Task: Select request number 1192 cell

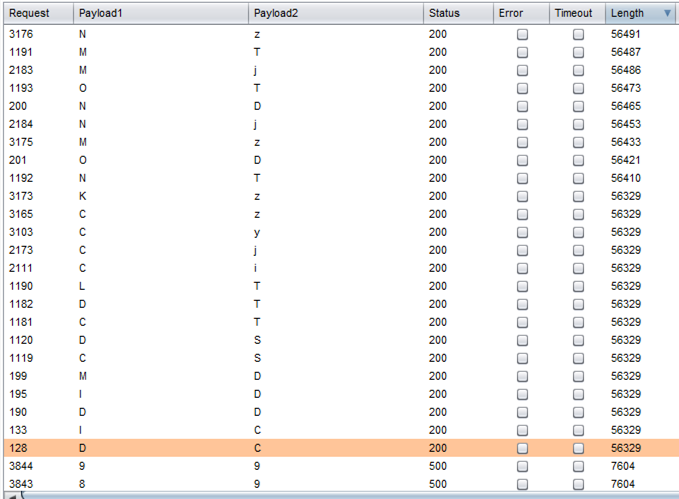Action: [x=21, y=178]
